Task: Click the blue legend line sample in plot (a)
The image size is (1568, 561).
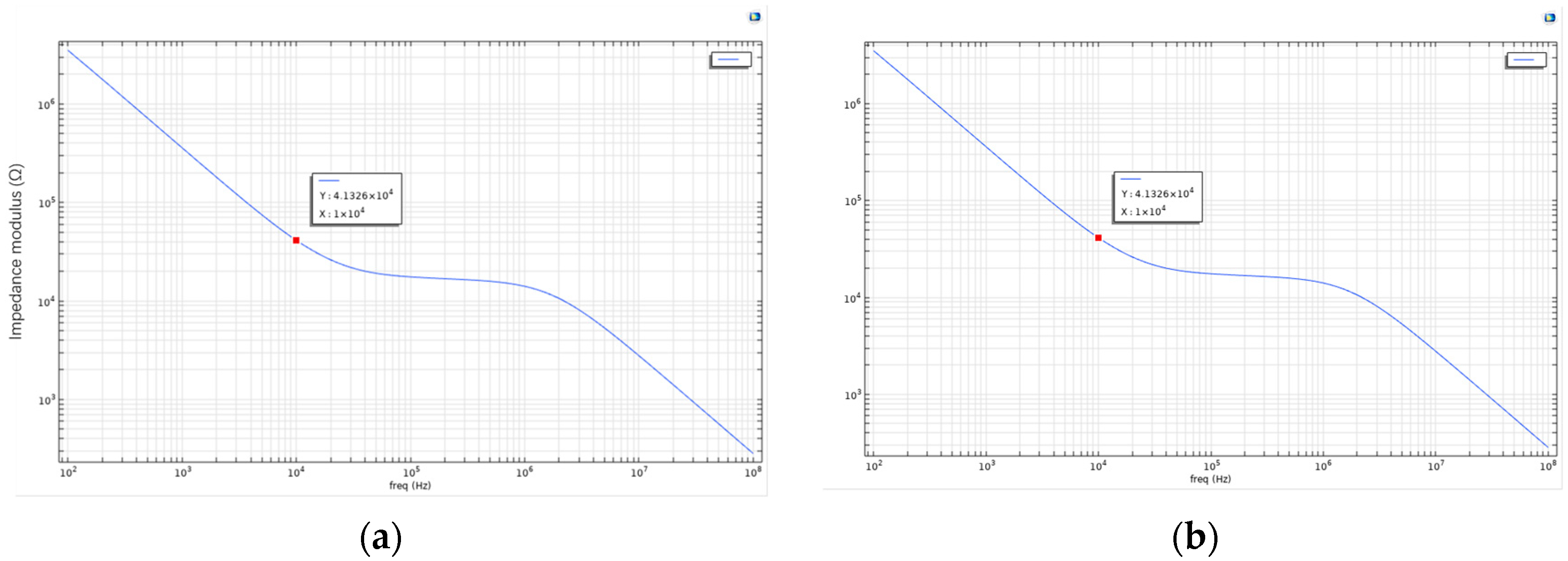Action: pos(729,60)
